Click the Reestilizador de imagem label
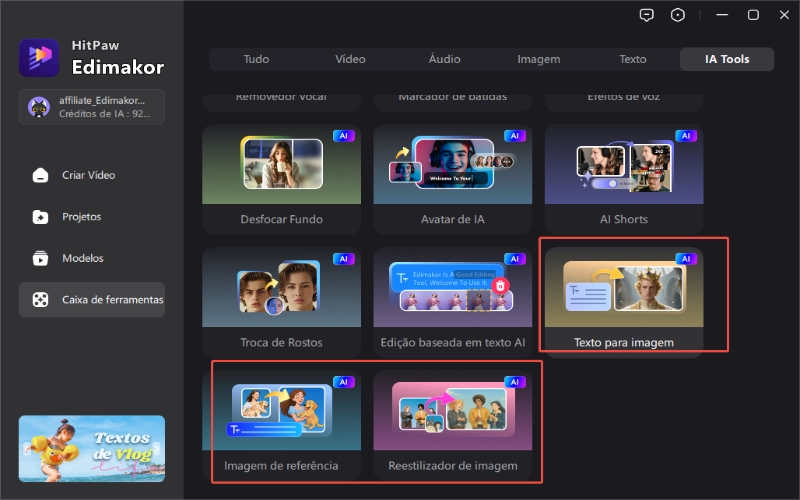The width and height of the screenshot is (800, 500). tap(453, 466)
